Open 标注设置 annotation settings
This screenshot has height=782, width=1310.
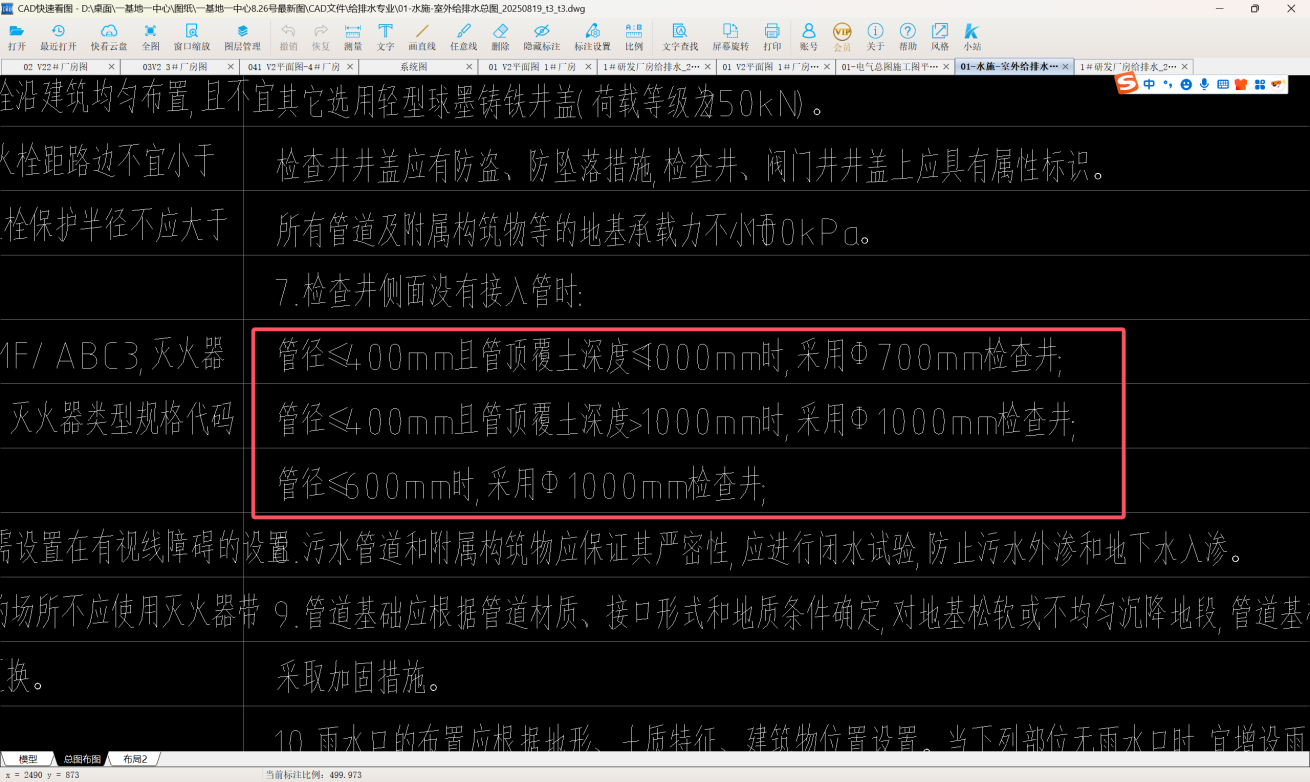(x=592, y=37)
